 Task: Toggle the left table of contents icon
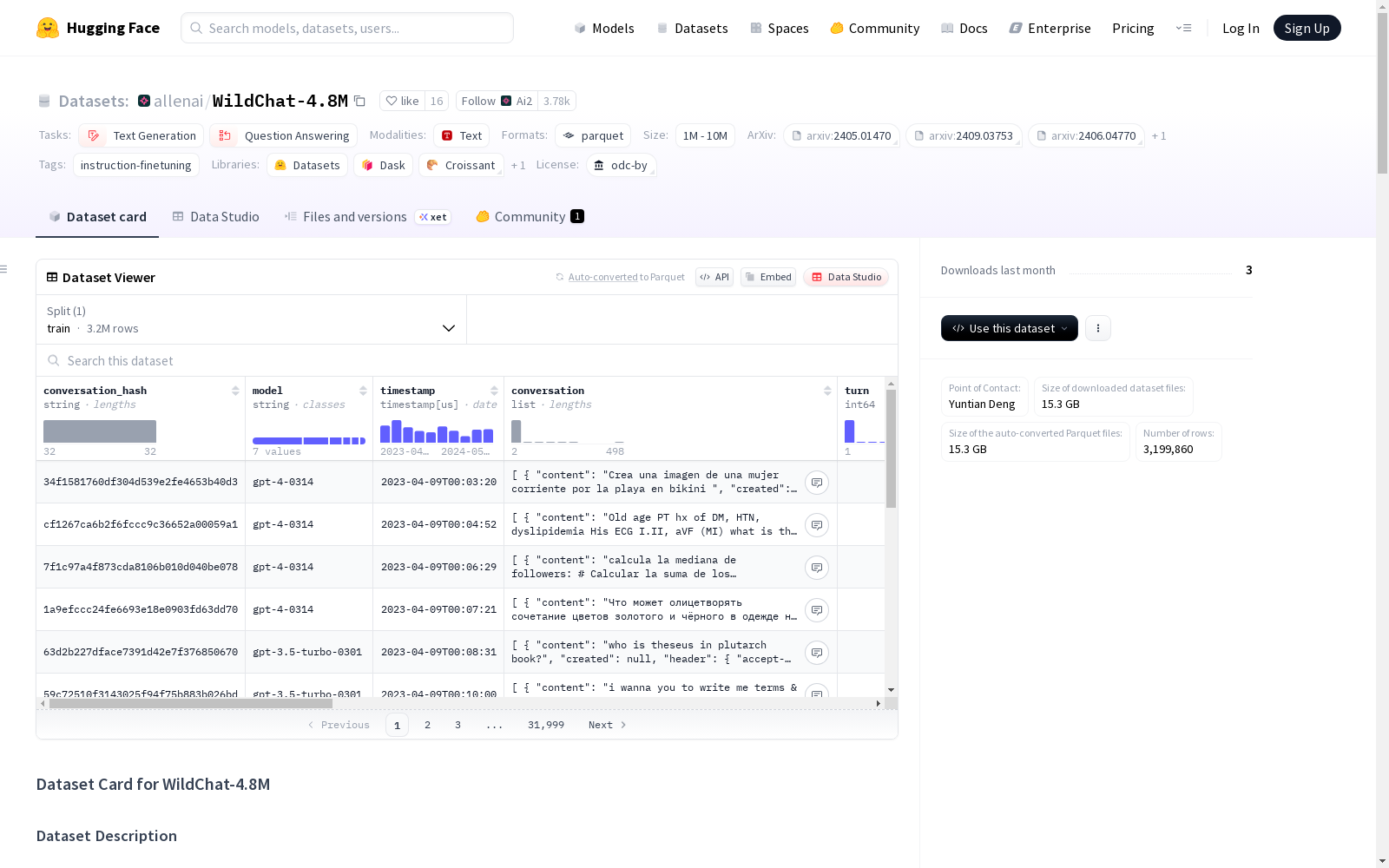click(x=3, y=269)
